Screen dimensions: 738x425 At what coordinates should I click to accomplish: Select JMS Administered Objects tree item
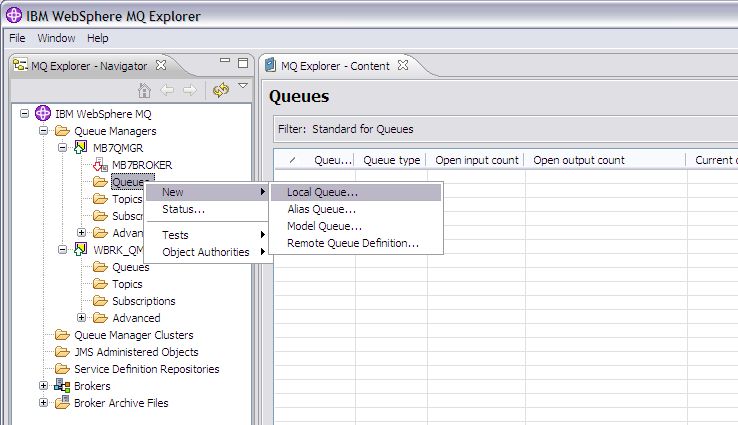[136, 352]
